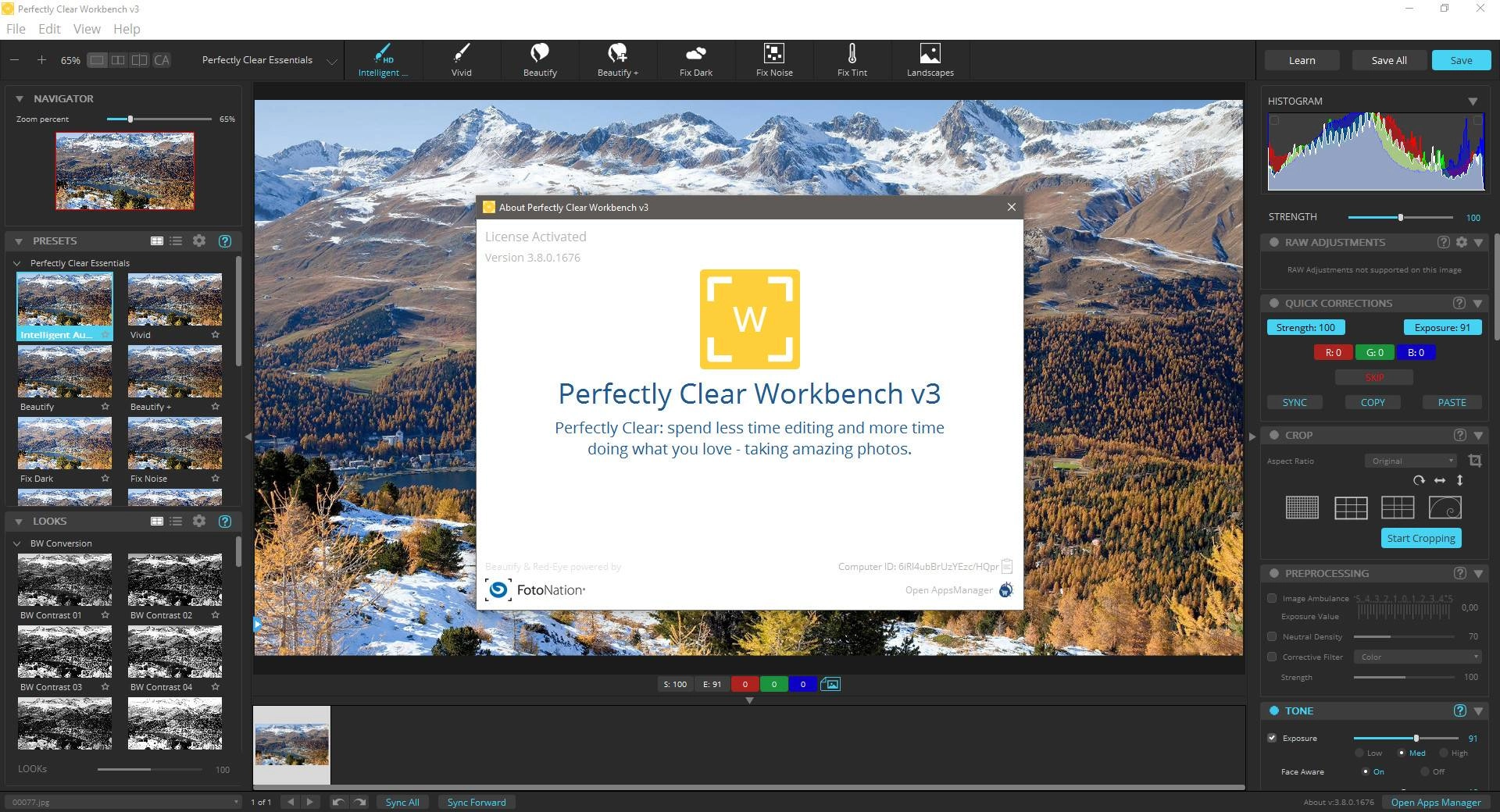Viewport: 1500px width, 812px height.
Task: Go to next image arrow
Action: (x=310, y=802)
